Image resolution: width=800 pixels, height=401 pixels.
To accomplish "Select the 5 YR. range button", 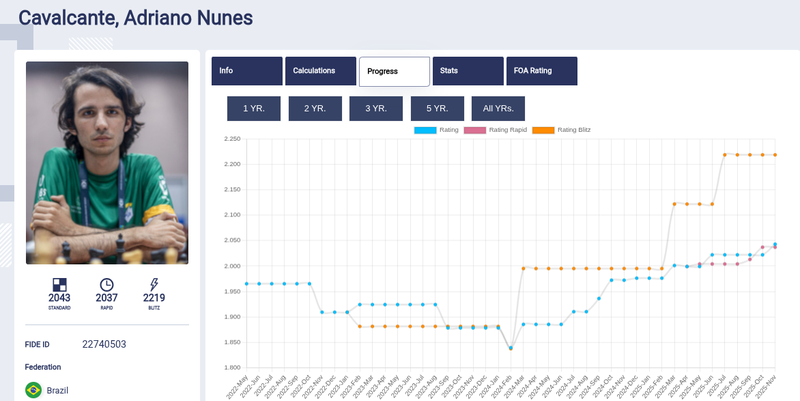I will (x=436, y=109).
